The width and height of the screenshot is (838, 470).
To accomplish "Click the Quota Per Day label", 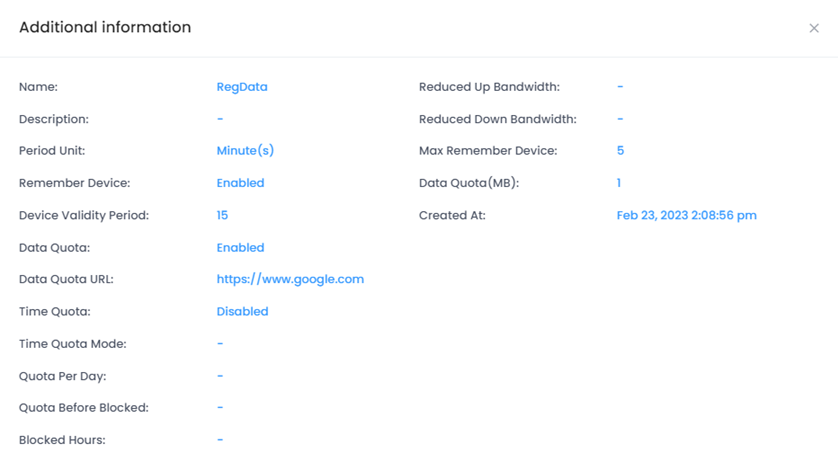I will pyautogui.click(x=62, y=376).
